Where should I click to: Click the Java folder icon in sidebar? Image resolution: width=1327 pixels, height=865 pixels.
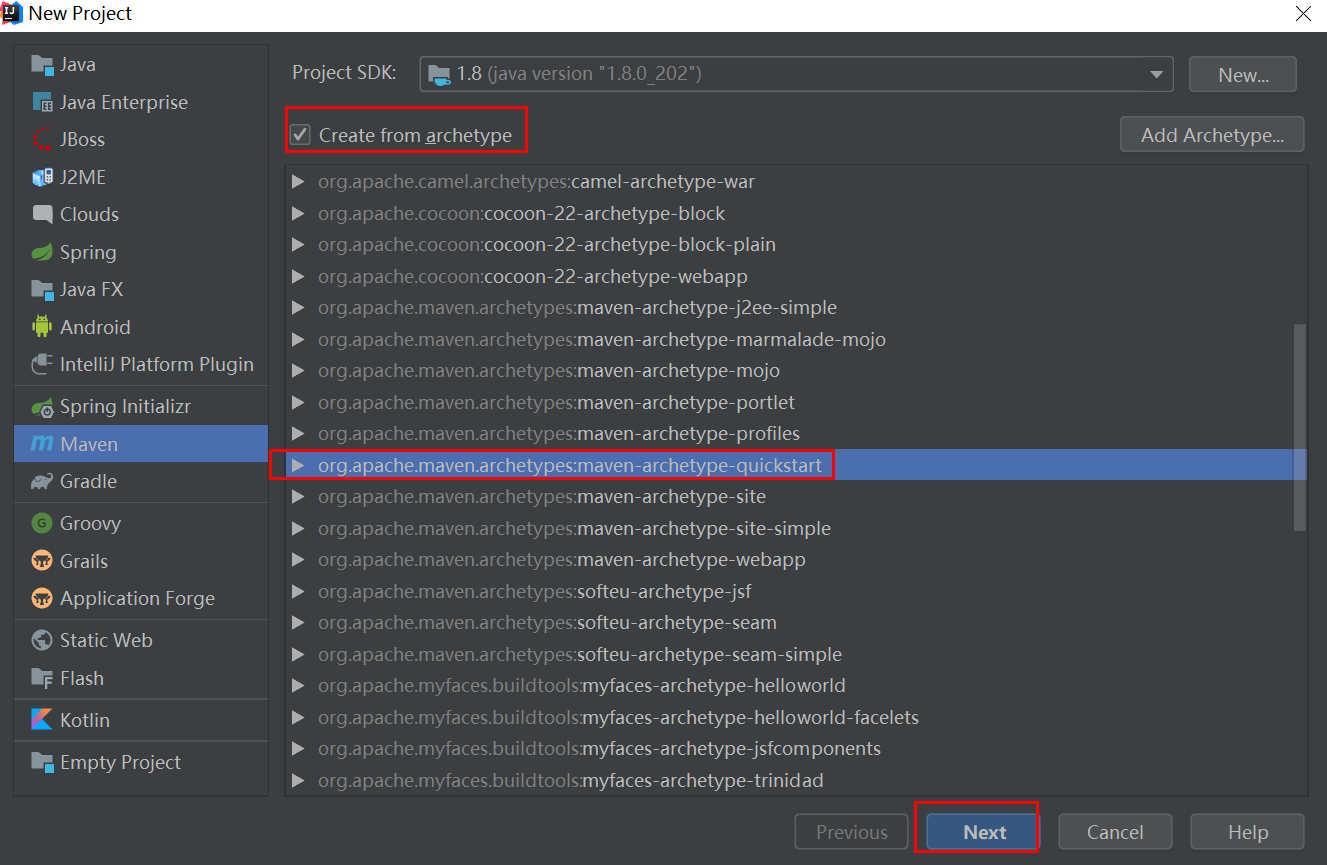42,65
